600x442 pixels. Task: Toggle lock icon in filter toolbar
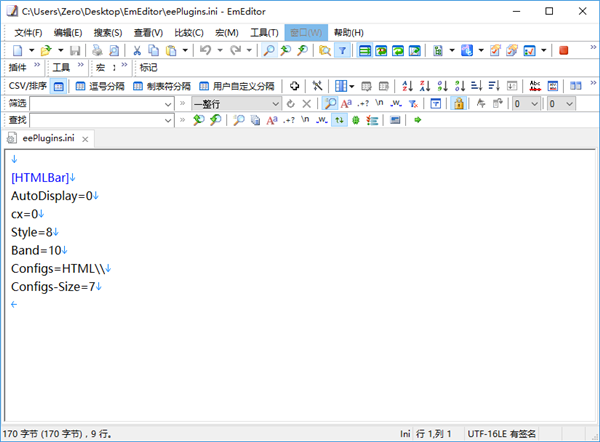tap(459, 104)
